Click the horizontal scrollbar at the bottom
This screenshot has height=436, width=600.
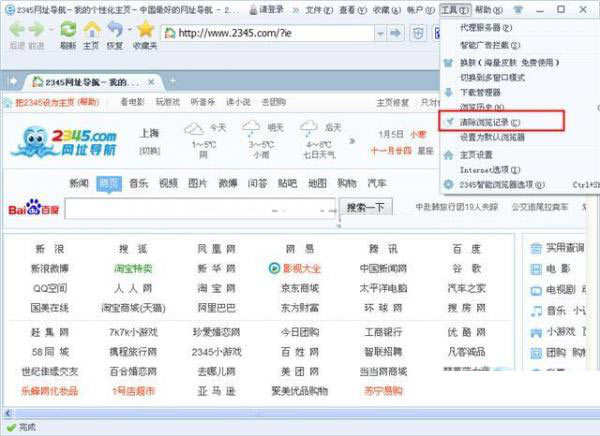(258, 413)
